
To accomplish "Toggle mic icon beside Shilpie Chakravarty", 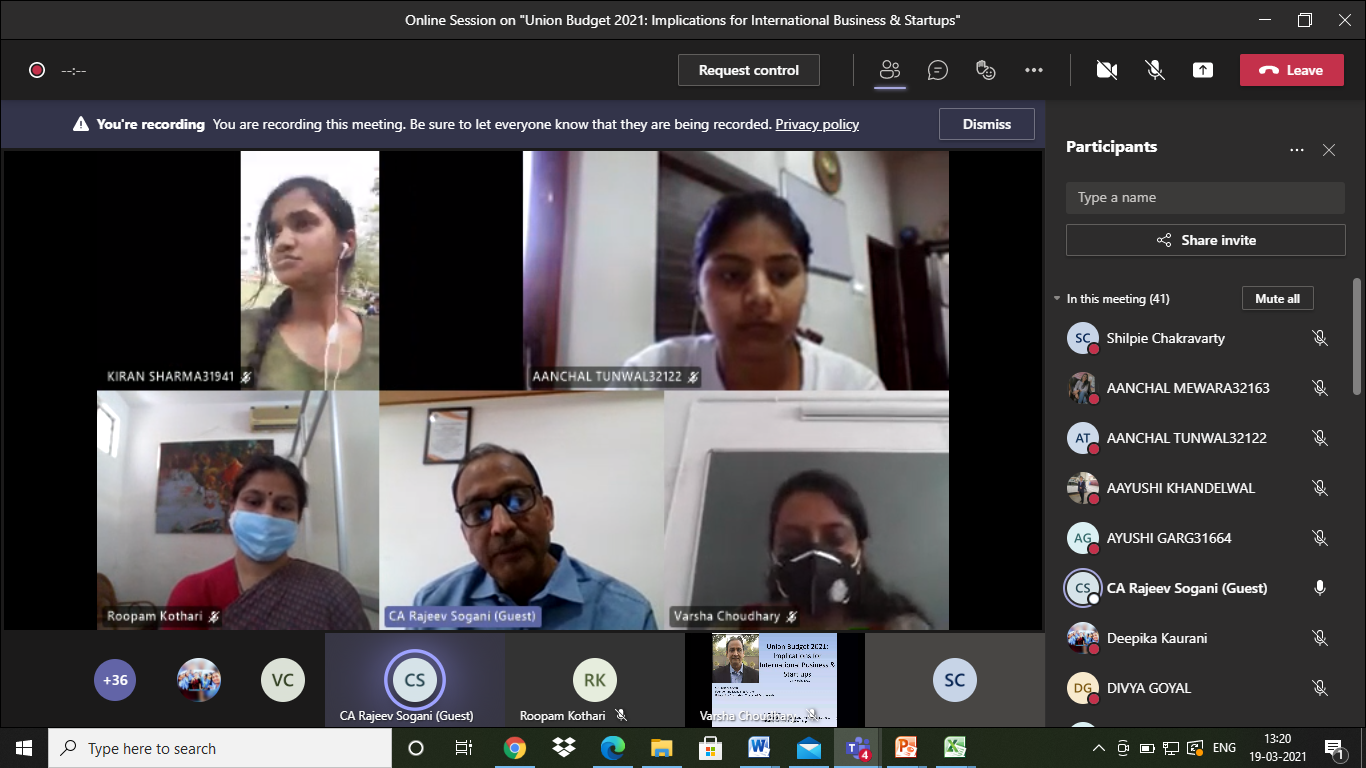I will [x=1320, y=338].
